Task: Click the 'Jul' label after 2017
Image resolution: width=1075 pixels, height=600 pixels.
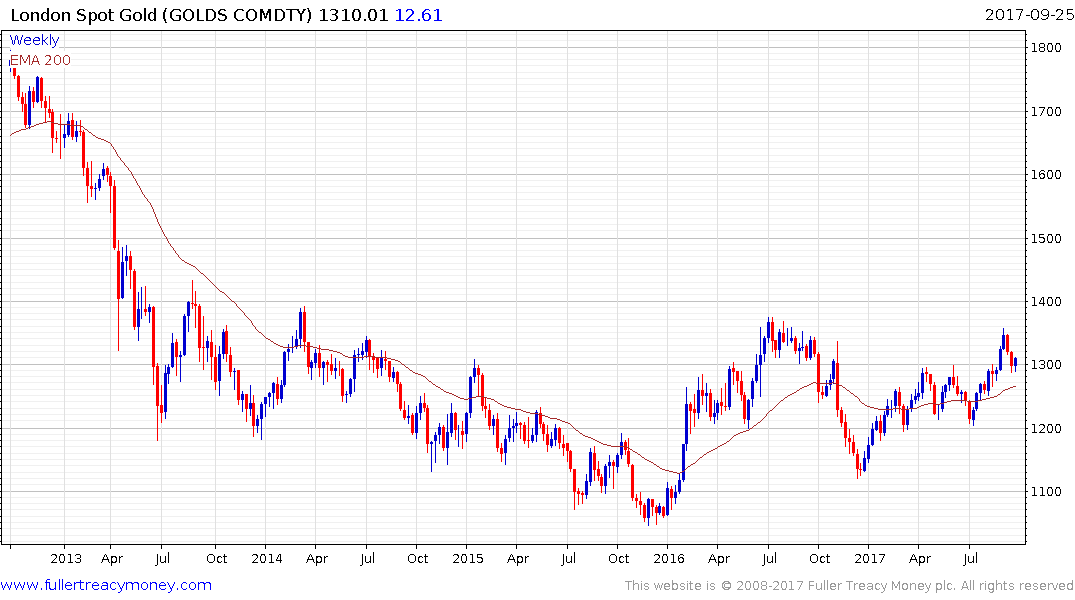Action: coord(970,558)
